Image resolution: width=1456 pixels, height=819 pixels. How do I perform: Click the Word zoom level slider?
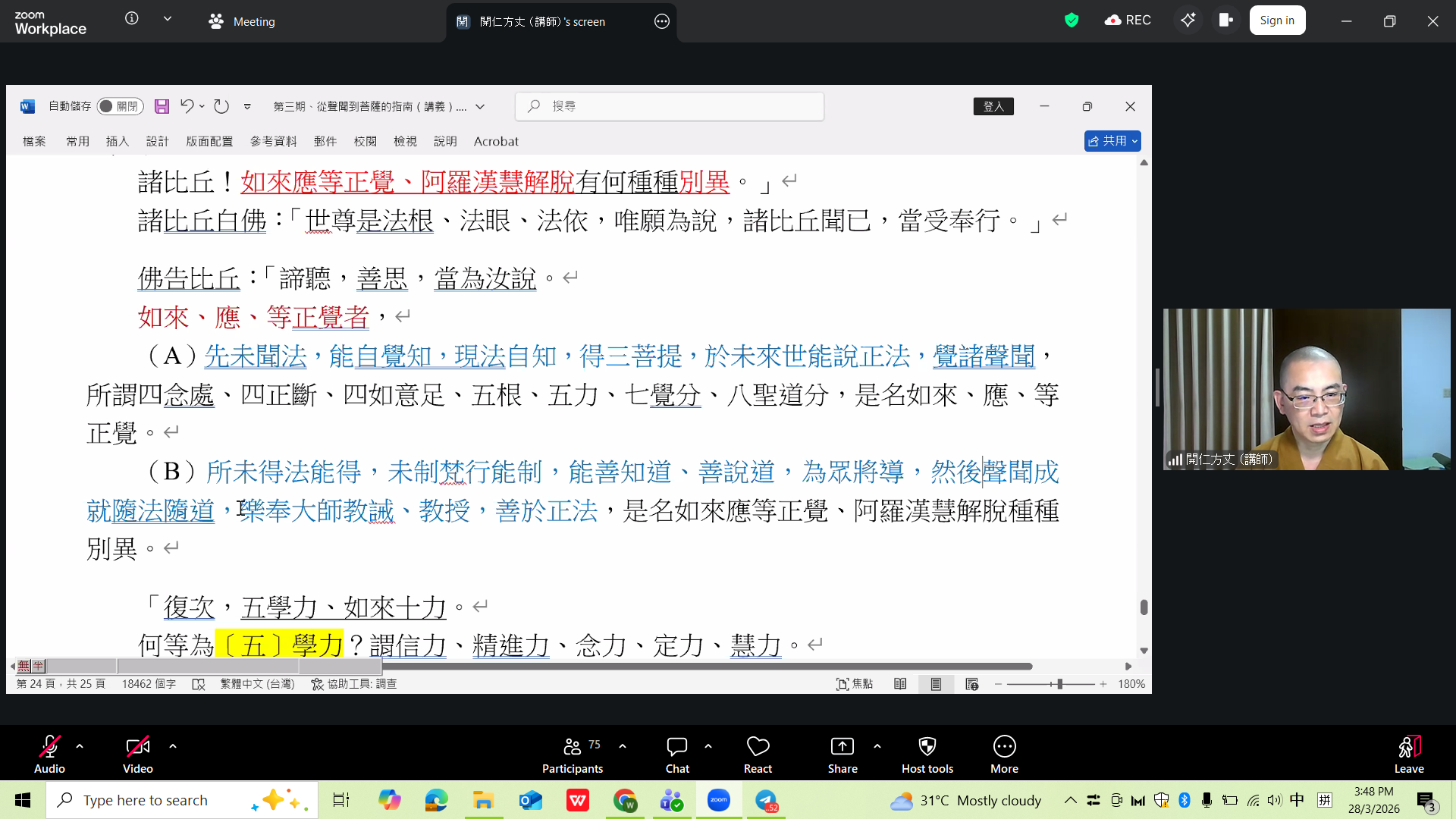[x=1059, y=684]
